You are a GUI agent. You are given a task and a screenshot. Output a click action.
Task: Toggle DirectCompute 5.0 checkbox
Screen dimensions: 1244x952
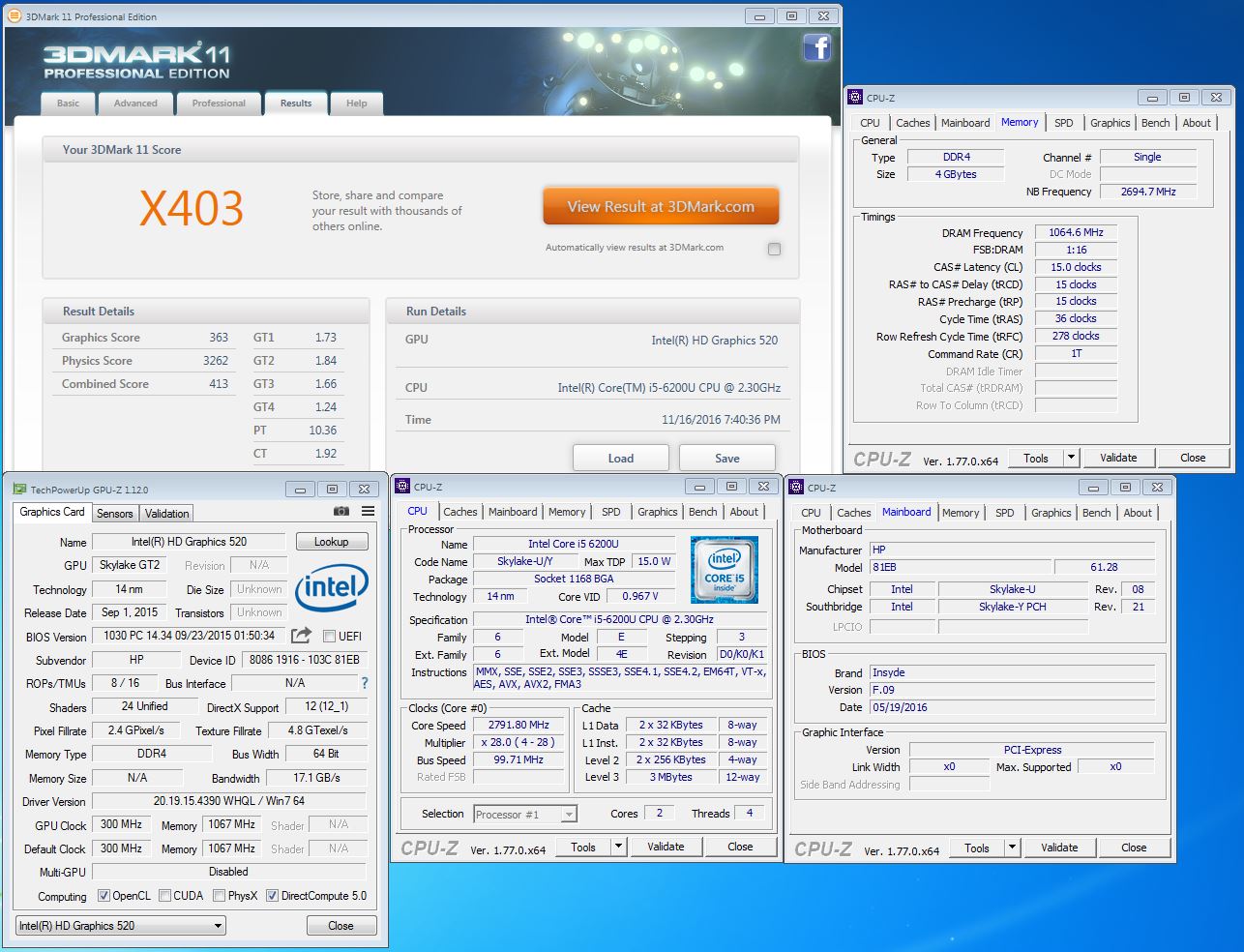pyautogui.click(x=273, y=896)
